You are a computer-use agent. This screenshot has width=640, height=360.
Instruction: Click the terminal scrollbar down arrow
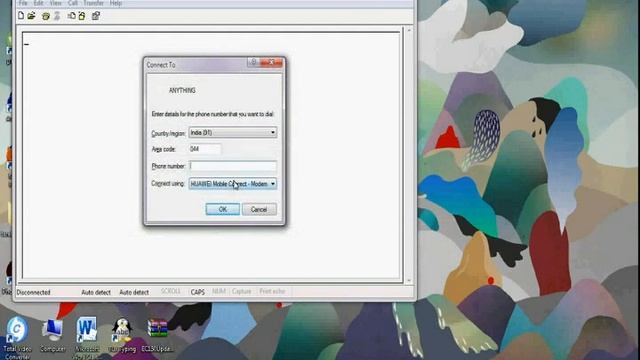click(409, 281)
